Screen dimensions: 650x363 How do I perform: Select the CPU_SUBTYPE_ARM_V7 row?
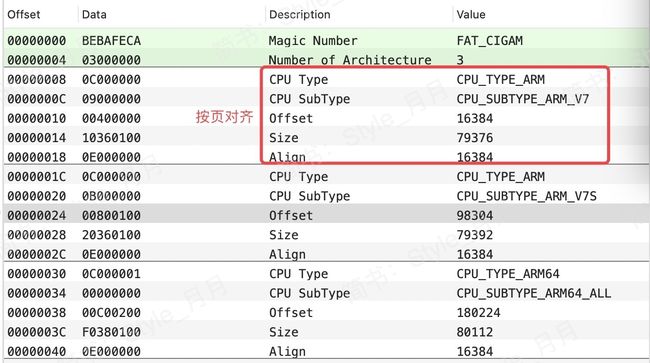pyautogui.click(x=325, y=99)
